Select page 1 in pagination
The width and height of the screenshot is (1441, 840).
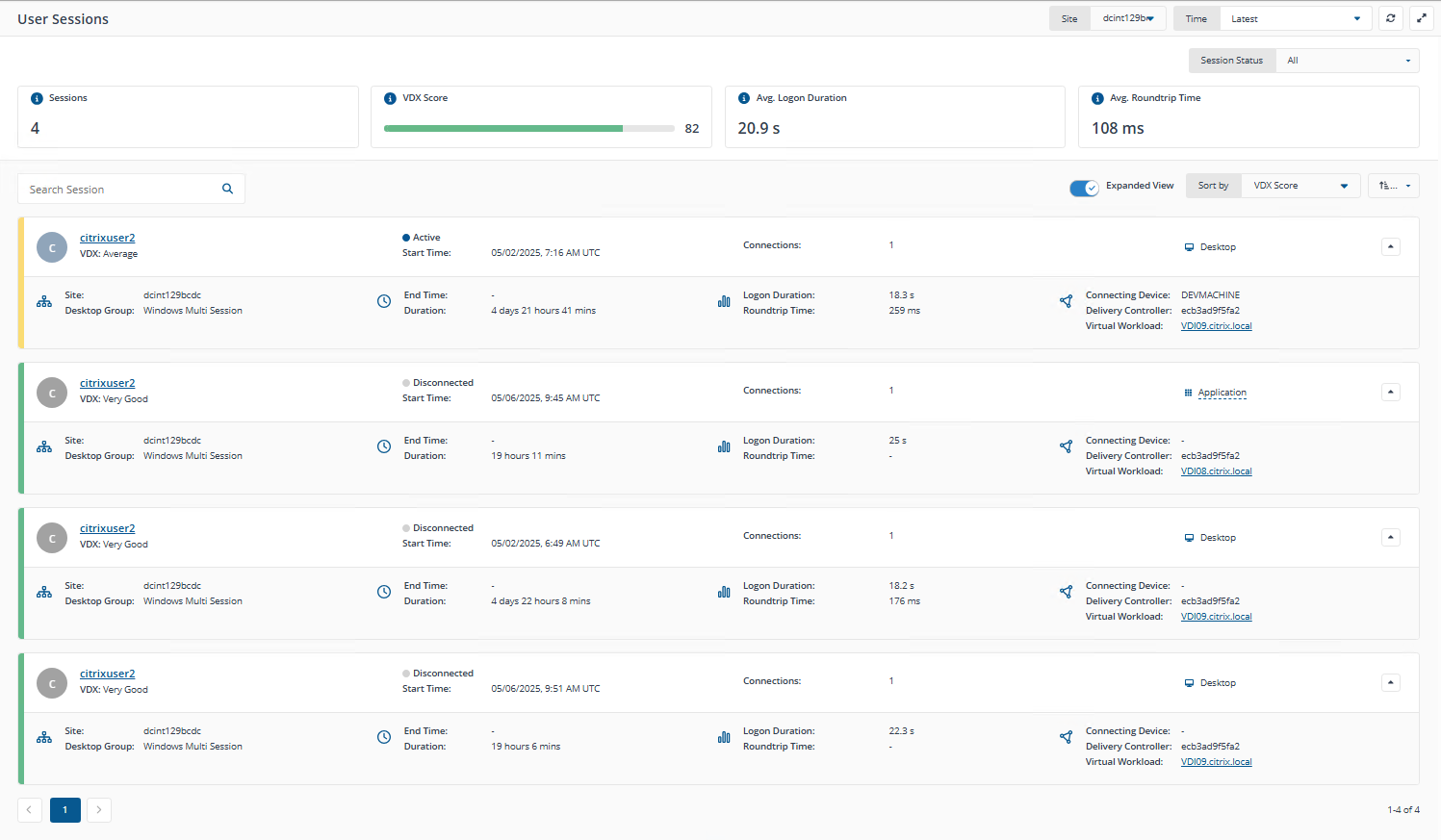64,810
